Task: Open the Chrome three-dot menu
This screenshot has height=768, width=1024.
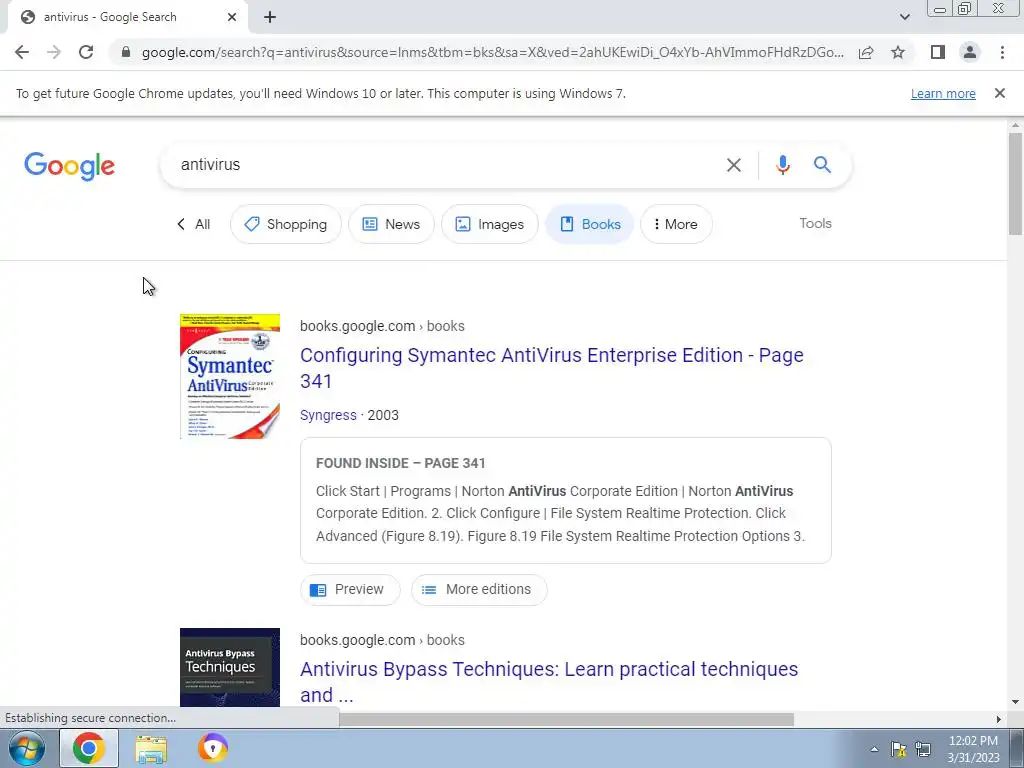Action: coord(1002,52)
